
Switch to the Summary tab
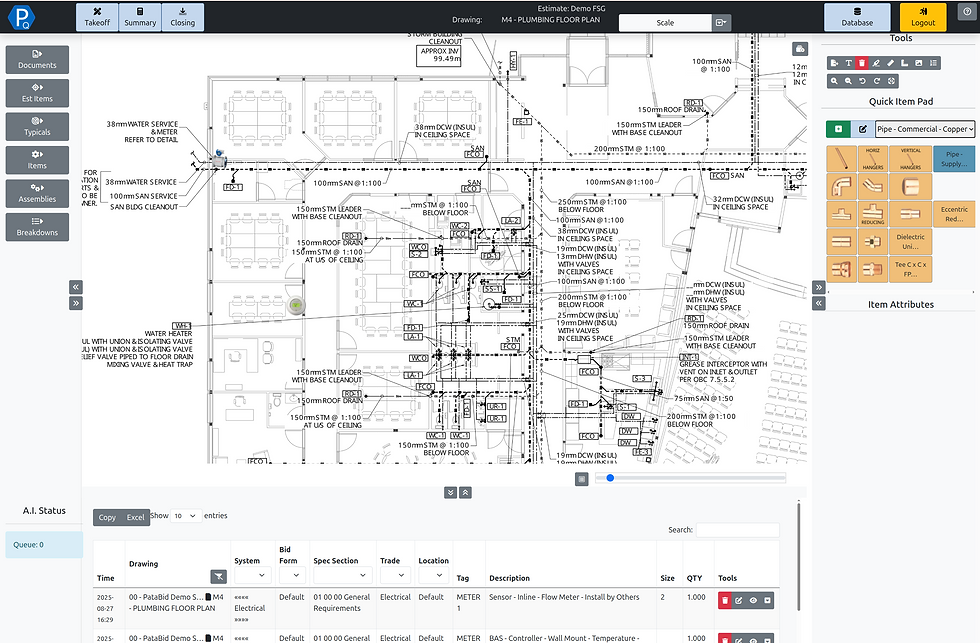point(139,17)
